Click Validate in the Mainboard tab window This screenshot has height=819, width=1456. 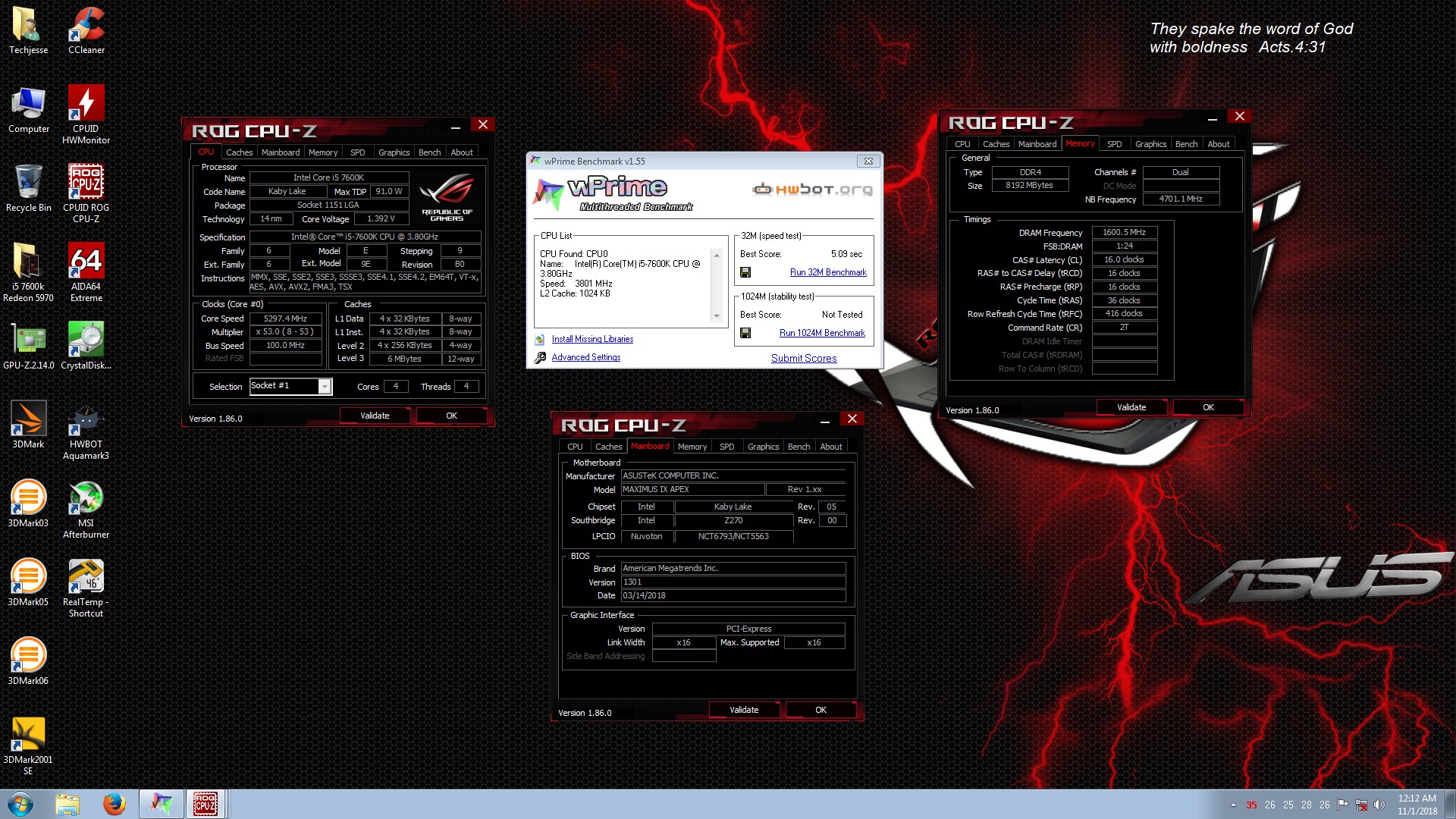pos(744,710)
